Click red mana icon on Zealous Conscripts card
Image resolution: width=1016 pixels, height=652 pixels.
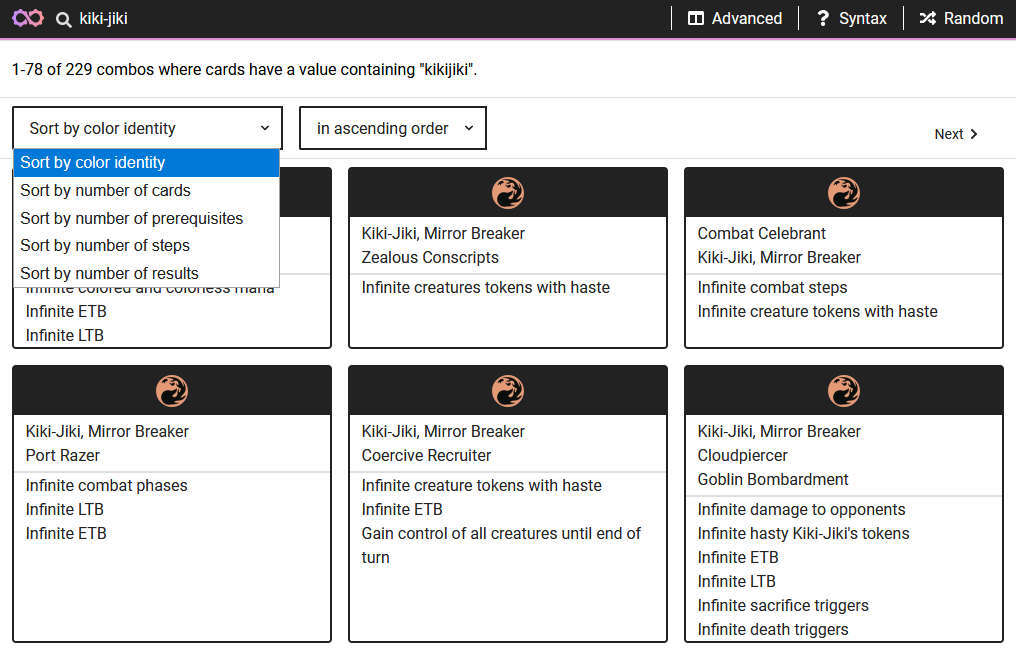click(x=507, y=192)
